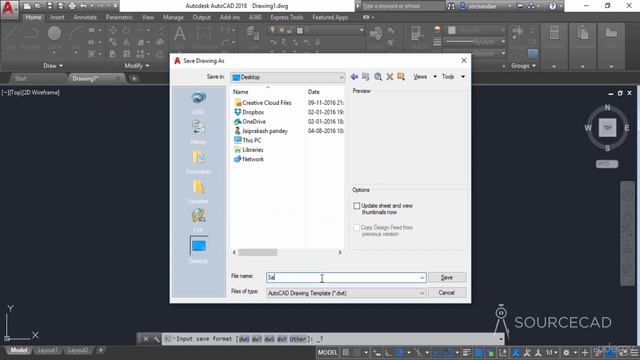Open the A360 place in the dialog sidebar
640x360 pixels.
(x=198, y=102)
